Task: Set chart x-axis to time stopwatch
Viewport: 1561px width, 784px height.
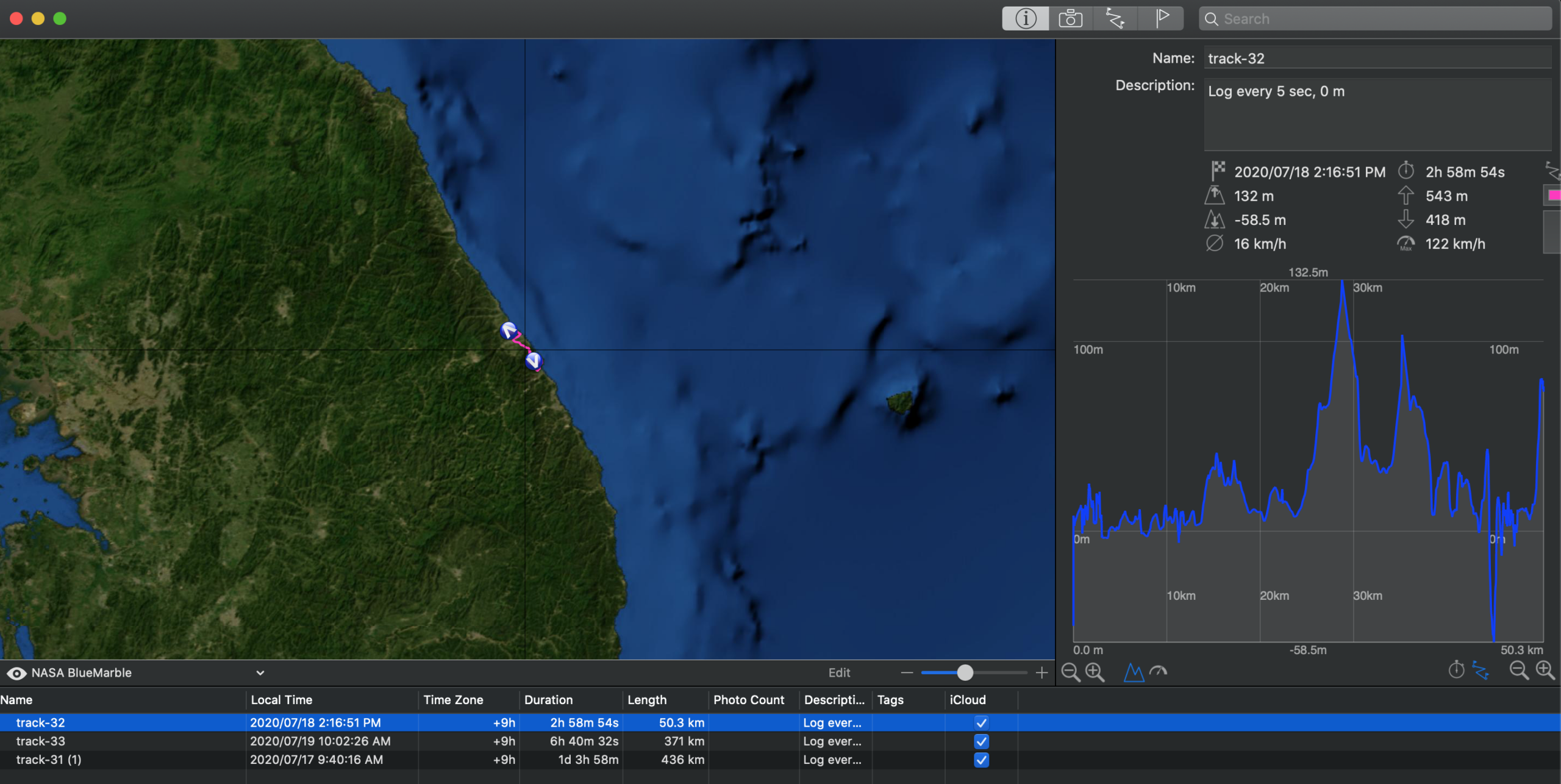Action: pos(1457,671)
